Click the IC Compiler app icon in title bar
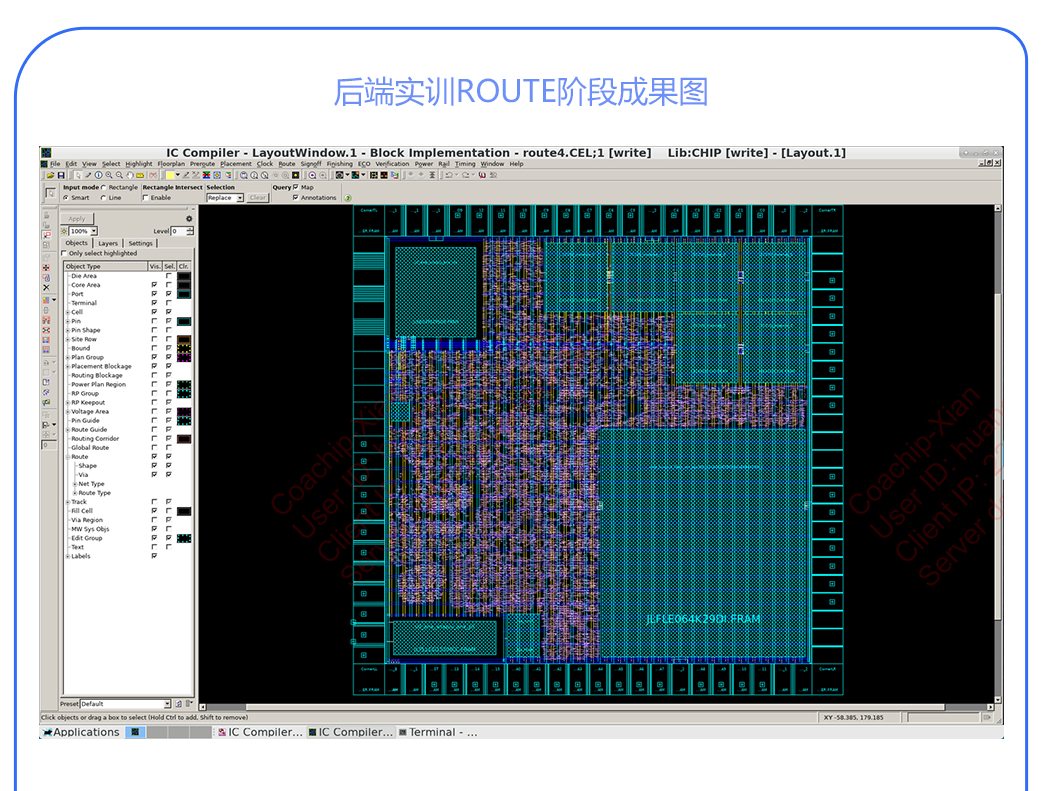Screen dimensions: 1042x791 coord(47,153)
